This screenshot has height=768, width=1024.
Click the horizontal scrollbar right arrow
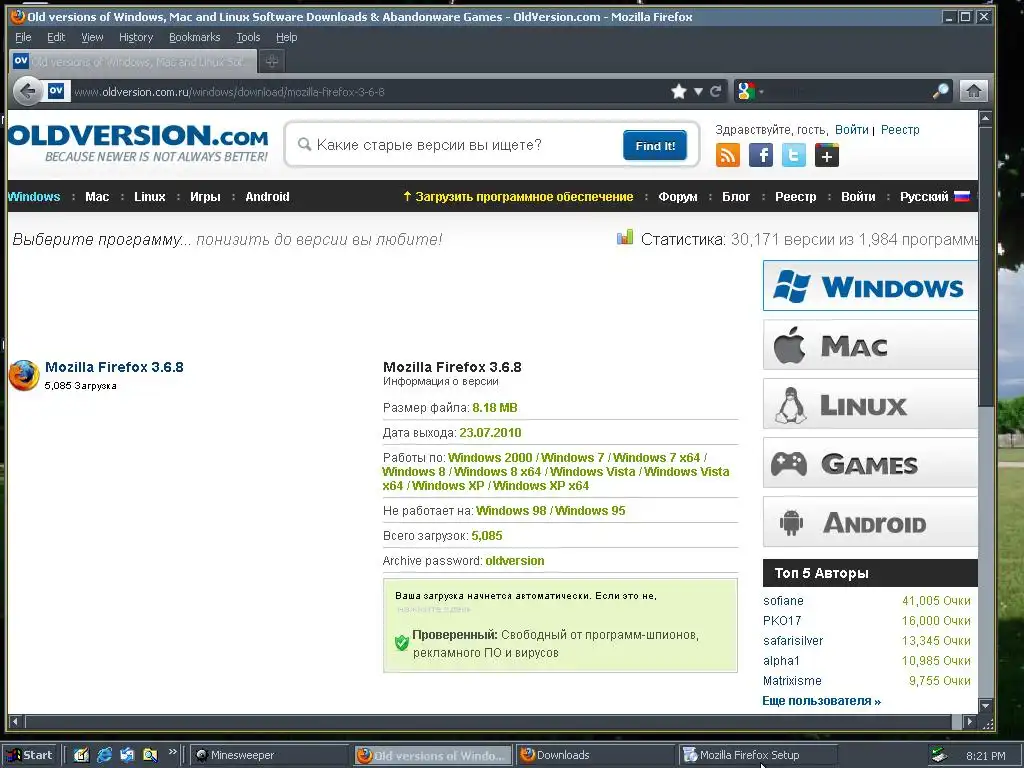[969, 722]
